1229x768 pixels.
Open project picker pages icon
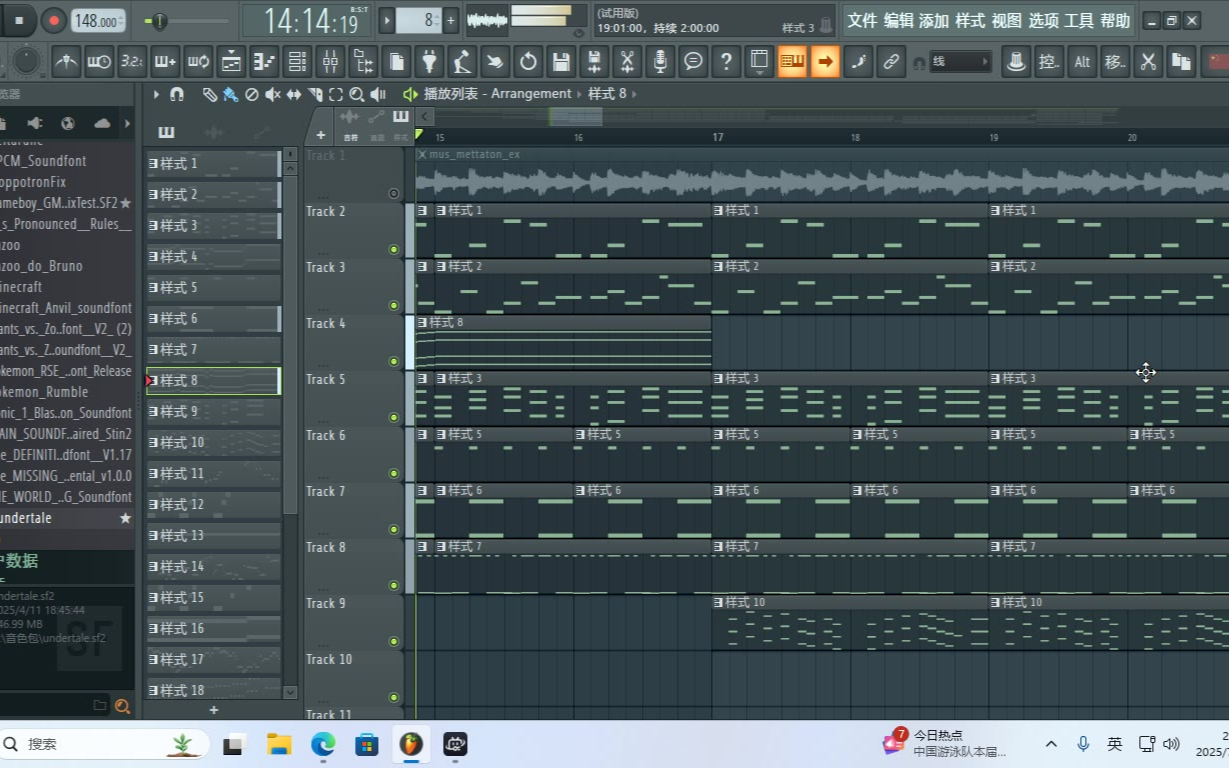(x=396, y=62)
